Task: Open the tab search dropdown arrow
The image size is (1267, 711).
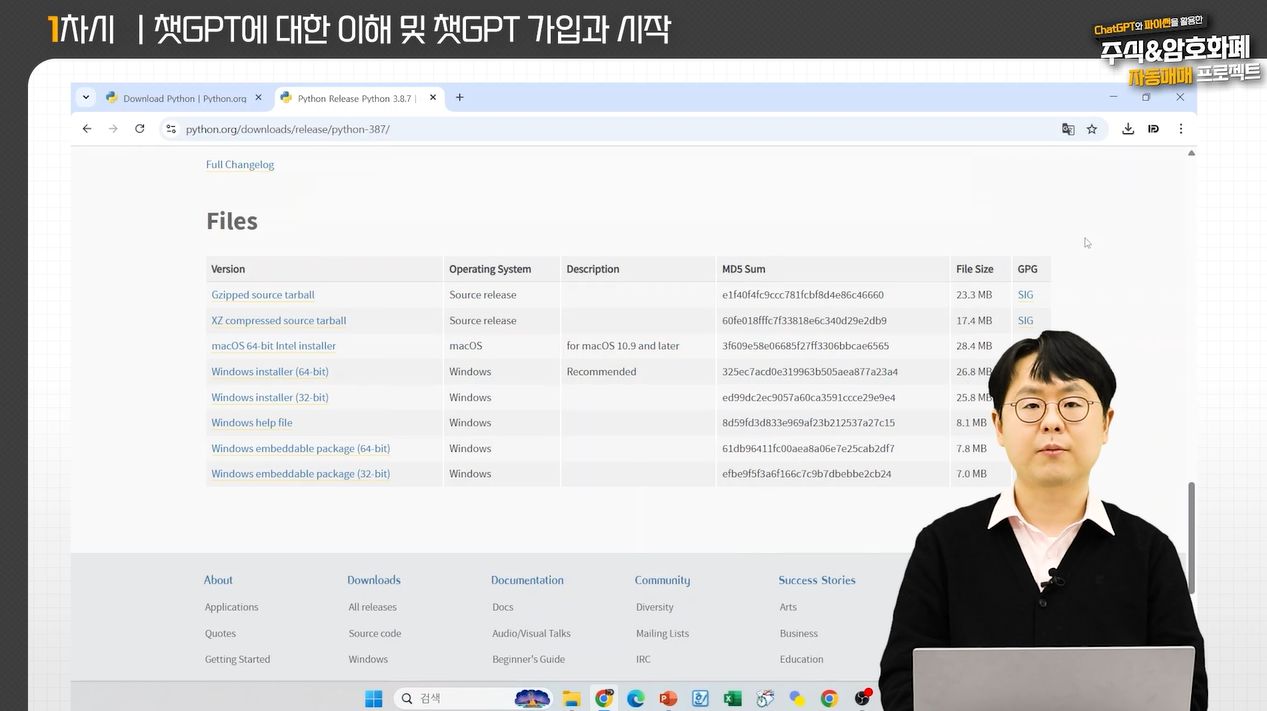Action: click(x=86, y=97)
